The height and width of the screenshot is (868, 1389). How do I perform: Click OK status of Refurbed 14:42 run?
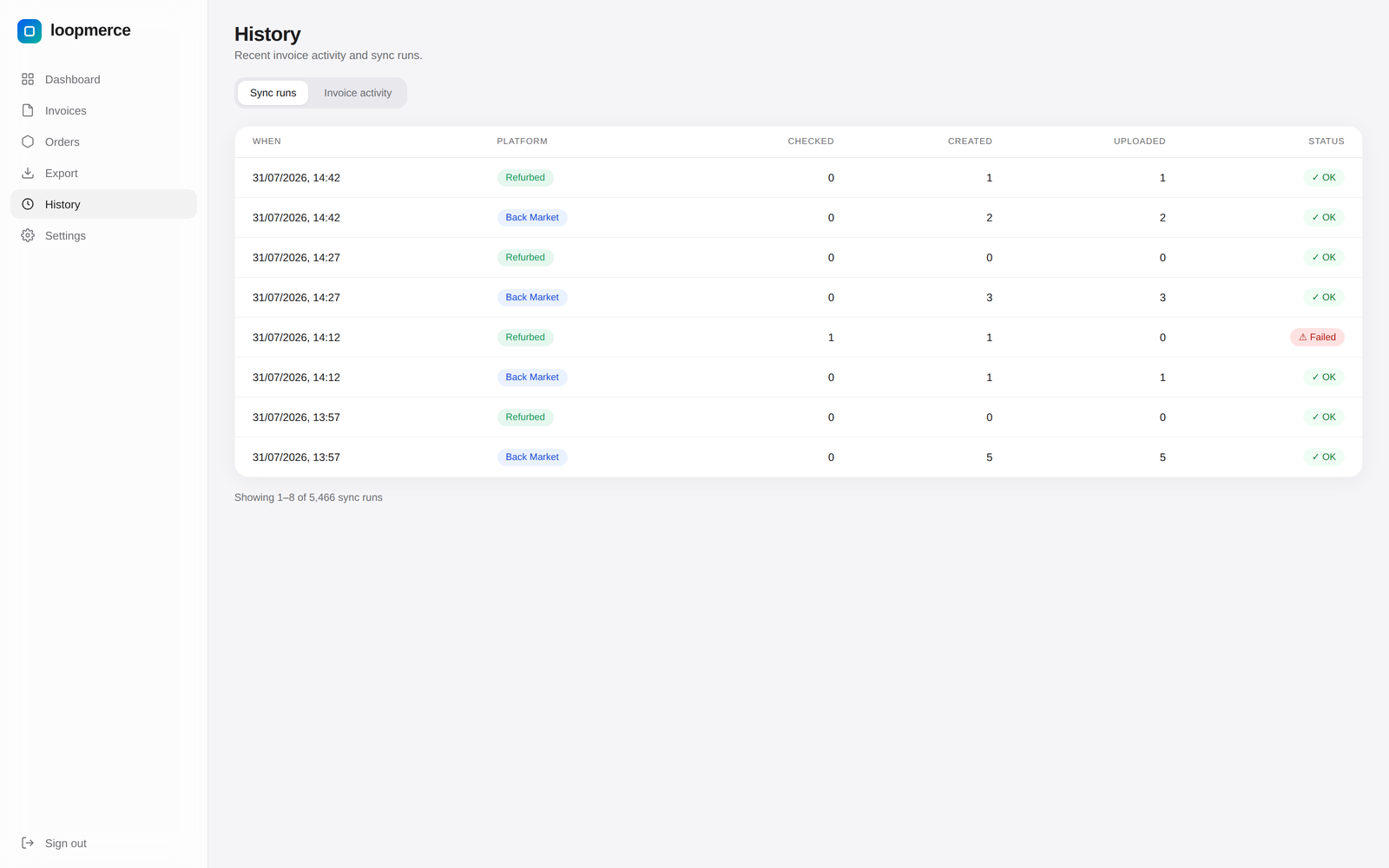click(1324, 177)
